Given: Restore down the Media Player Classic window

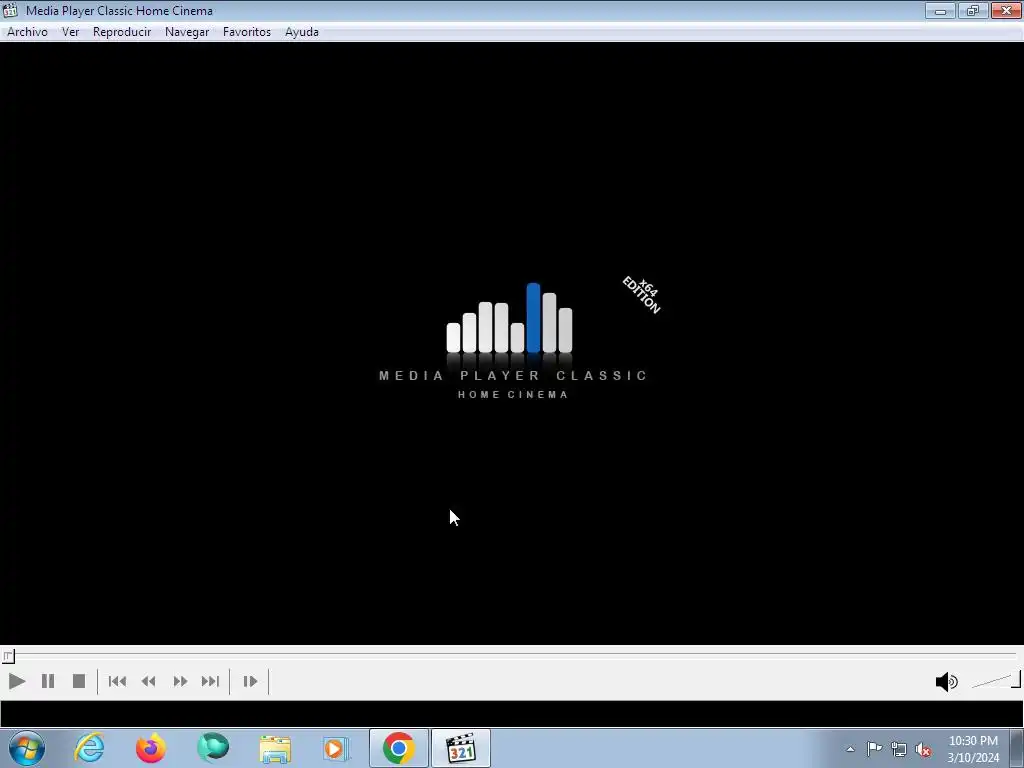Looking at the screenshot, I should pos(973,10).
